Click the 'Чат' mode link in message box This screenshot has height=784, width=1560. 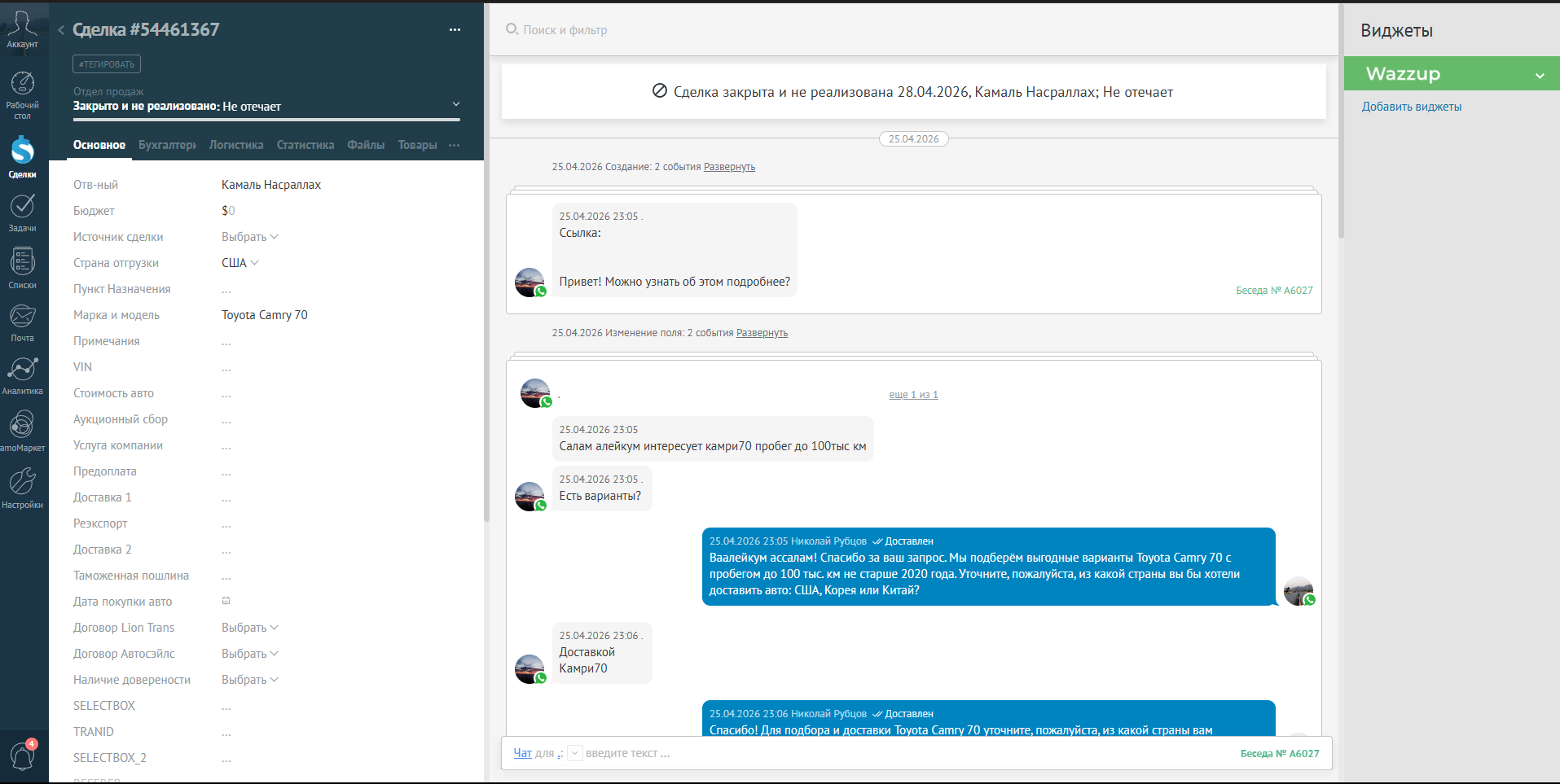[x=522, y=753]
